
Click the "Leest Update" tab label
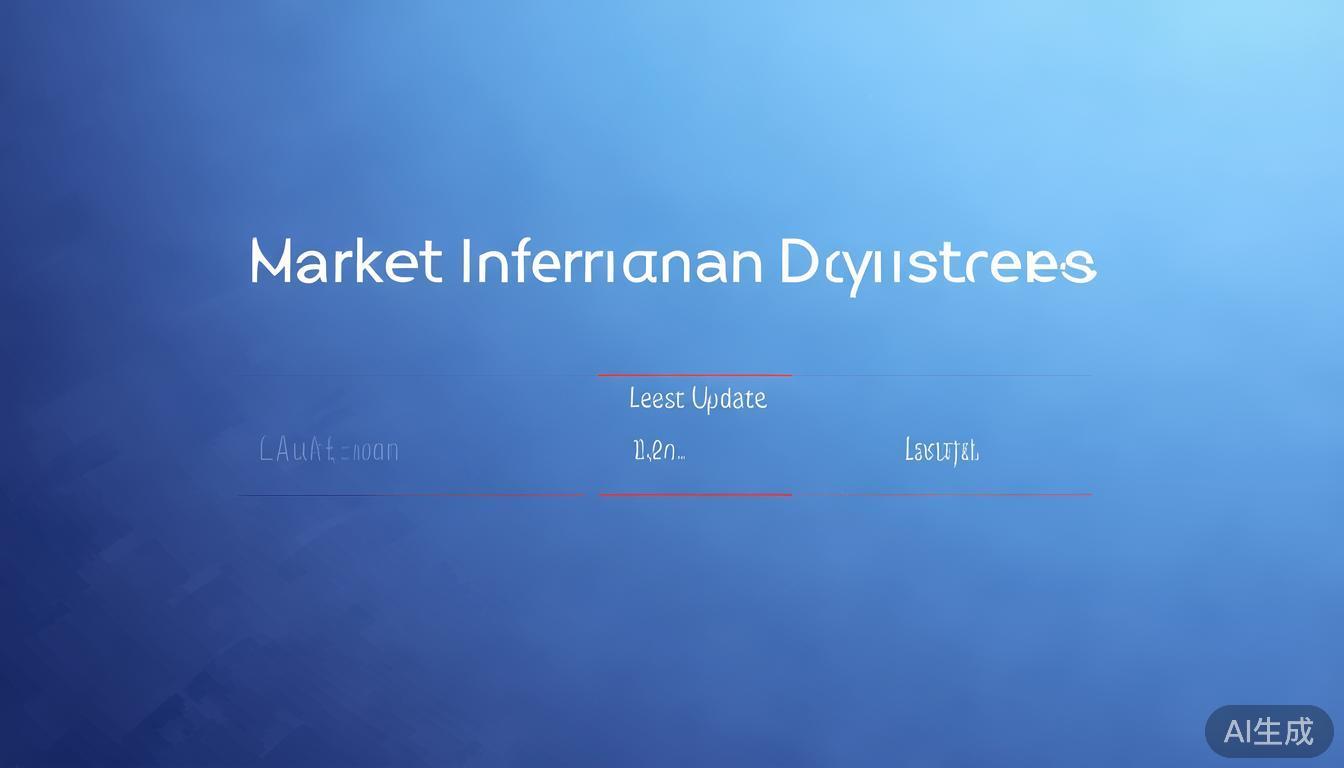coord(697,399)
